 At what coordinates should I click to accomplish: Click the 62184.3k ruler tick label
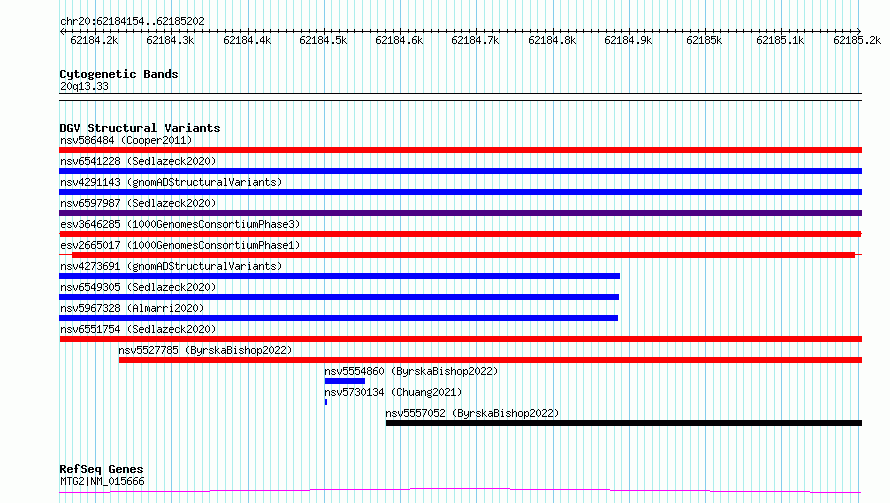click(170, 40)
